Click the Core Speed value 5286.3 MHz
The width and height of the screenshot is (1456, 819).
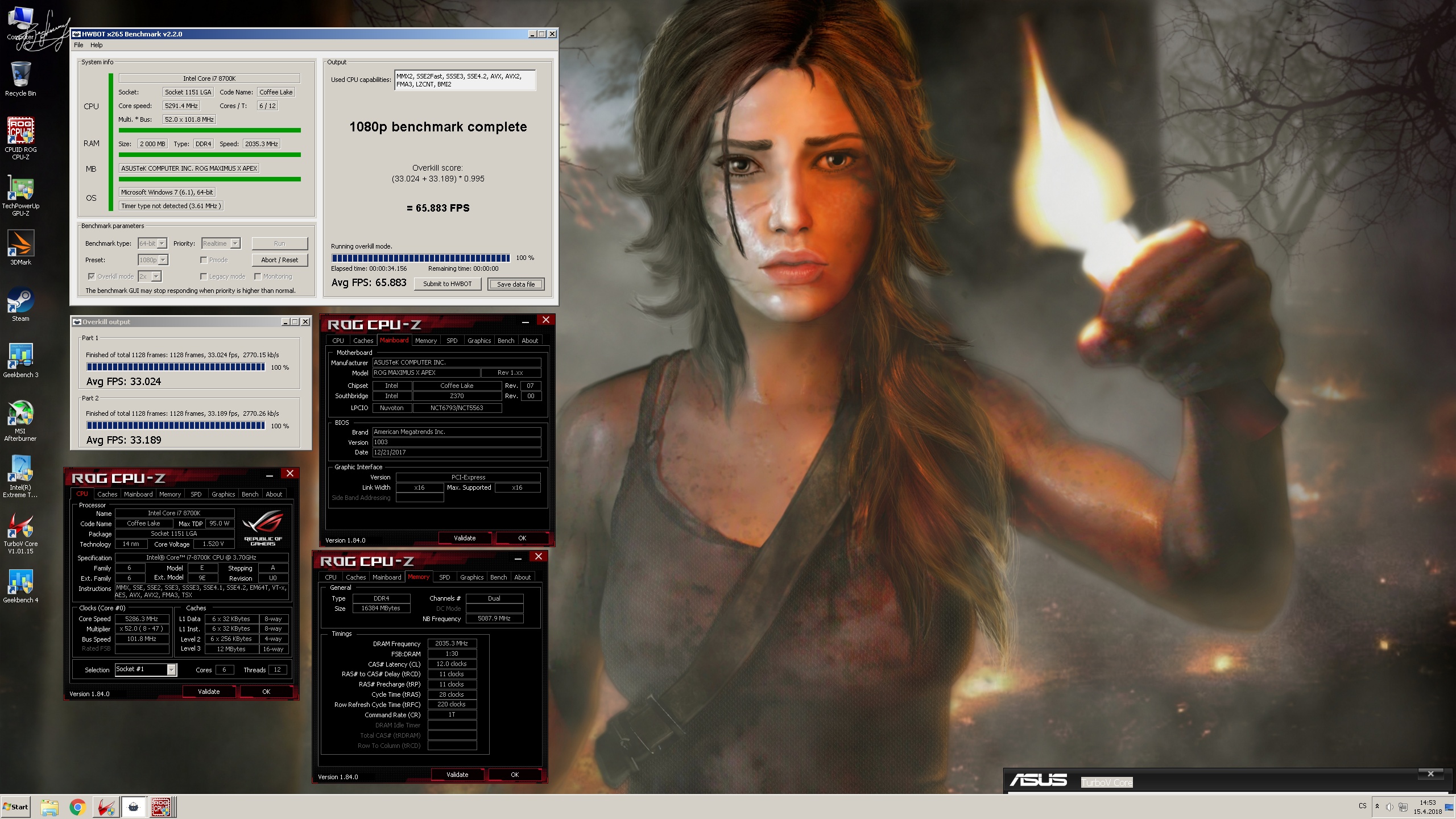tap(142, 618)
